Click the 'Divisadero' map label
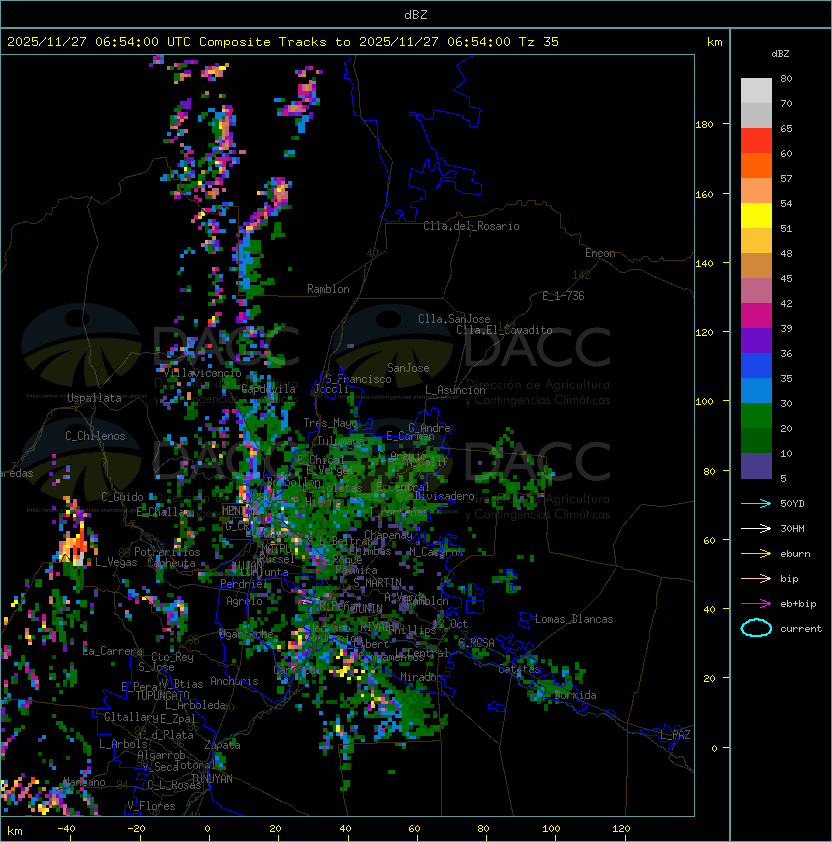832x842 pixels. [x=444, y=496]
